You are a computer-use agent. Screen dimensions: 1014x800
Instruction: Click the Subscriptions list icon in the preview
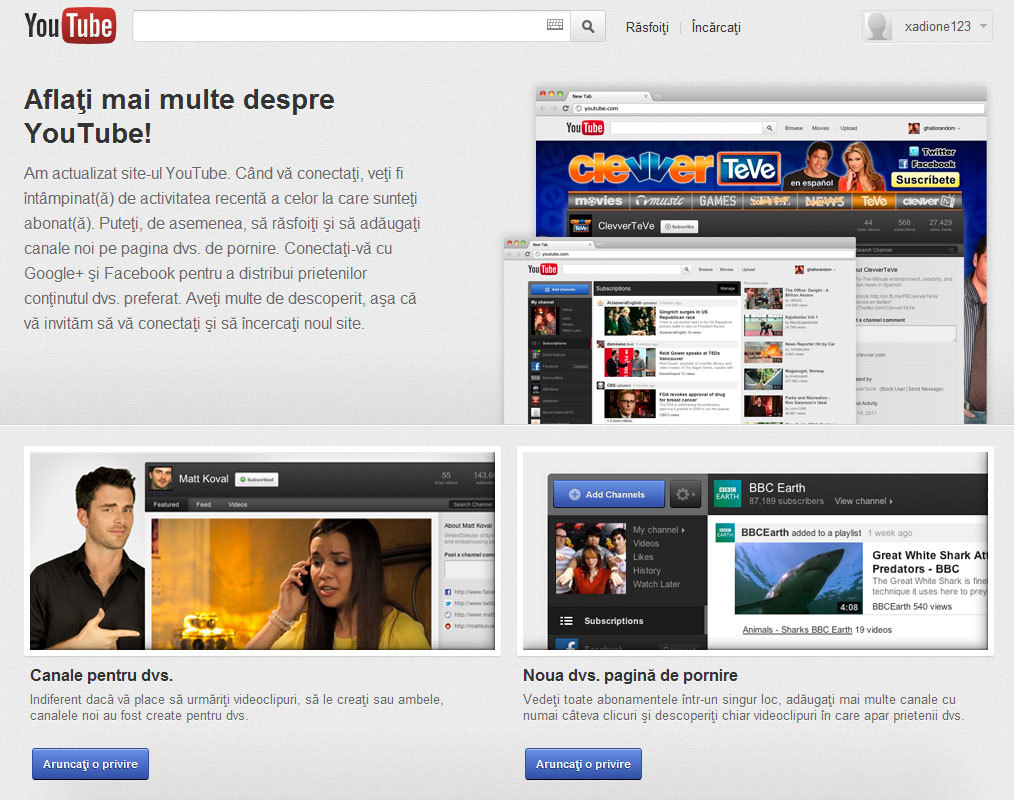tap(566, 621)
